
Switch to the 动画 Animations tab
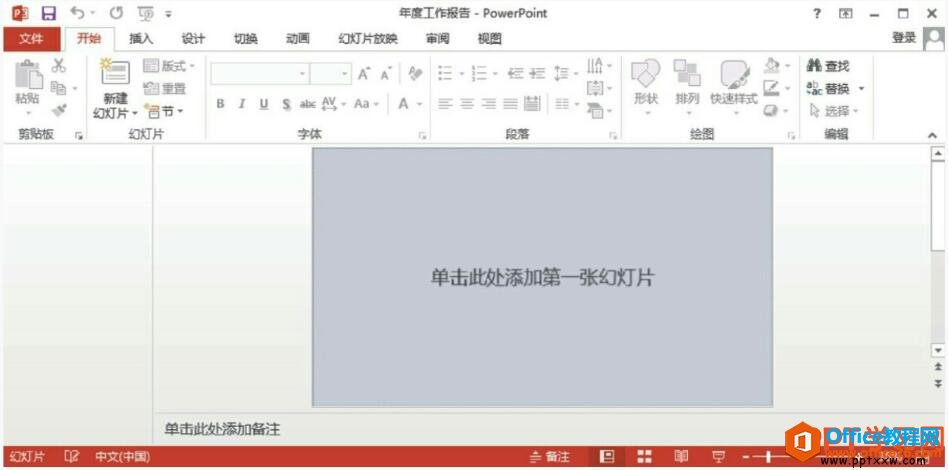click(297, 39)
